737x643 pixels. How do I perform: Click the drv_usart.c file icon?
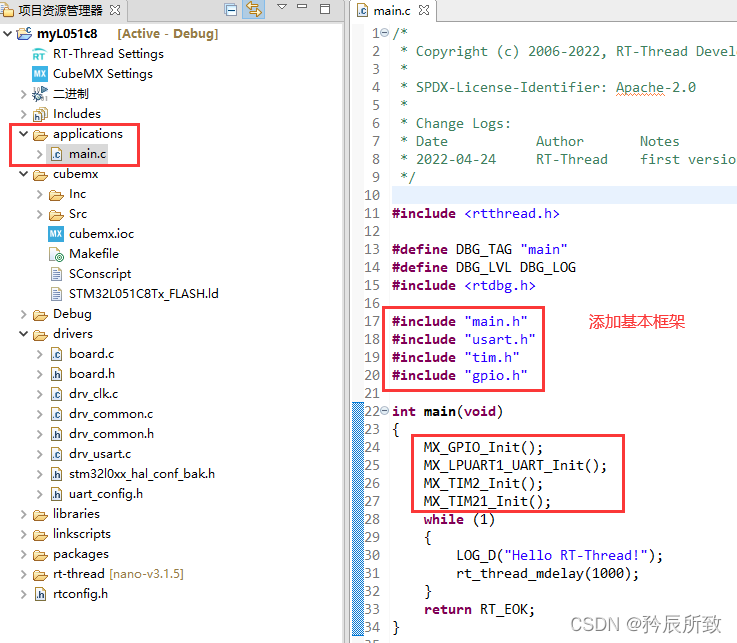[56, 454]
